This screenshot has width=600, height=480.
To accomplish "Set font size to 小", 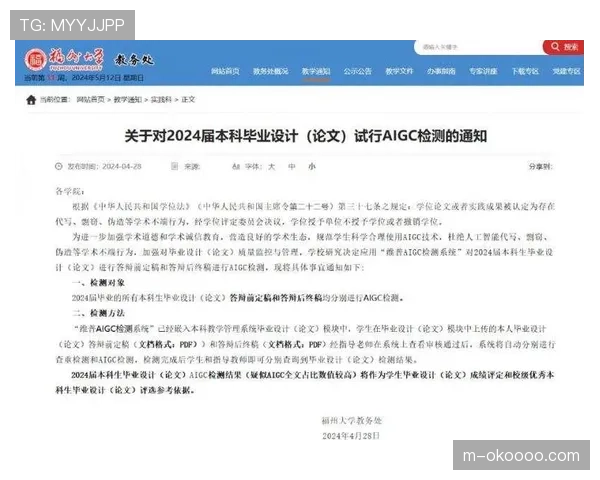I will point(312,167).
